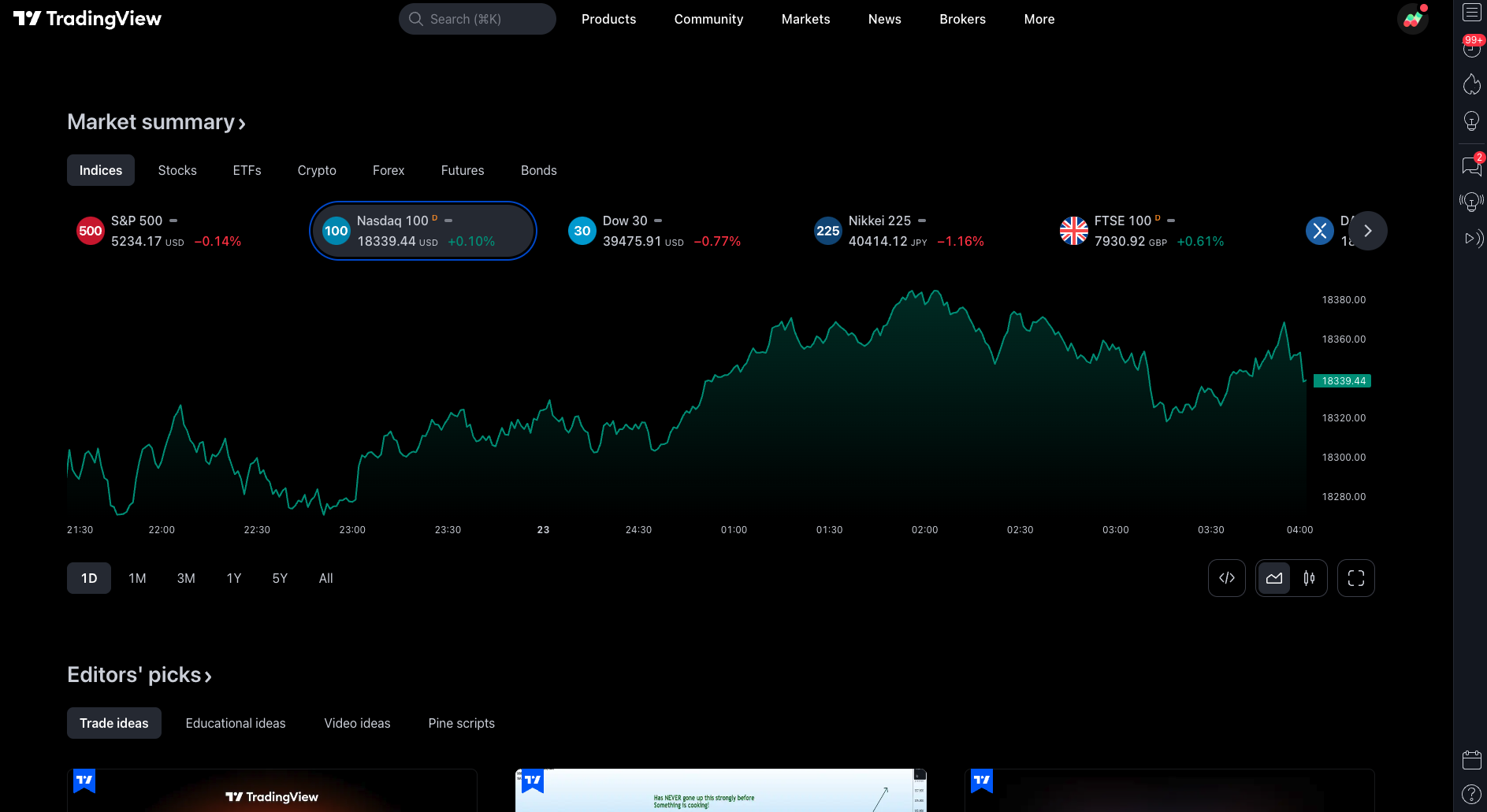Image resolution: width=1487 pixels, height=812 pixels.
Task: Set chart range to All
Action: 325,578
